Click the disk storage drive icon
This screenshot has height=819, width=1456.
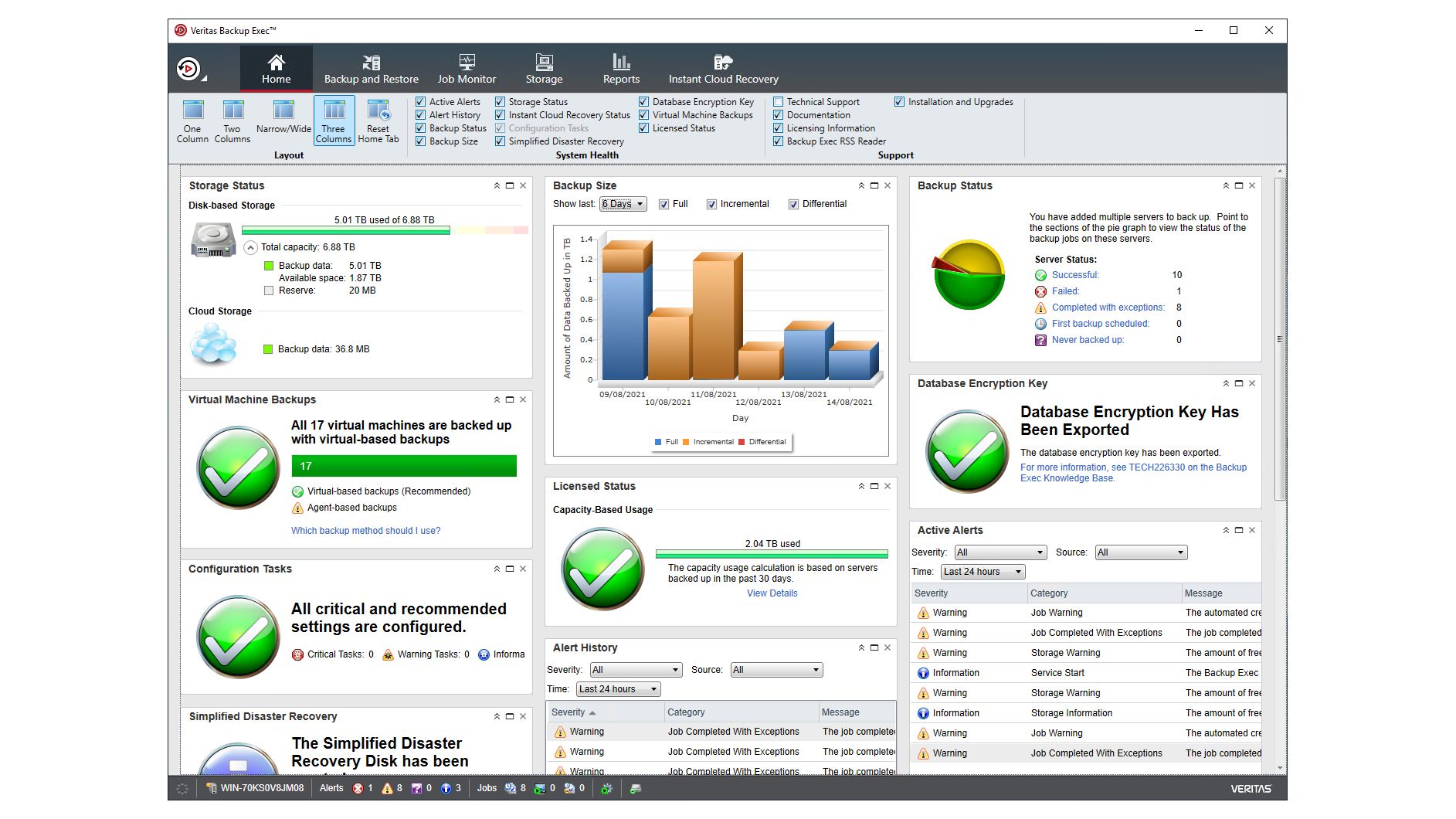coord(214,240)
